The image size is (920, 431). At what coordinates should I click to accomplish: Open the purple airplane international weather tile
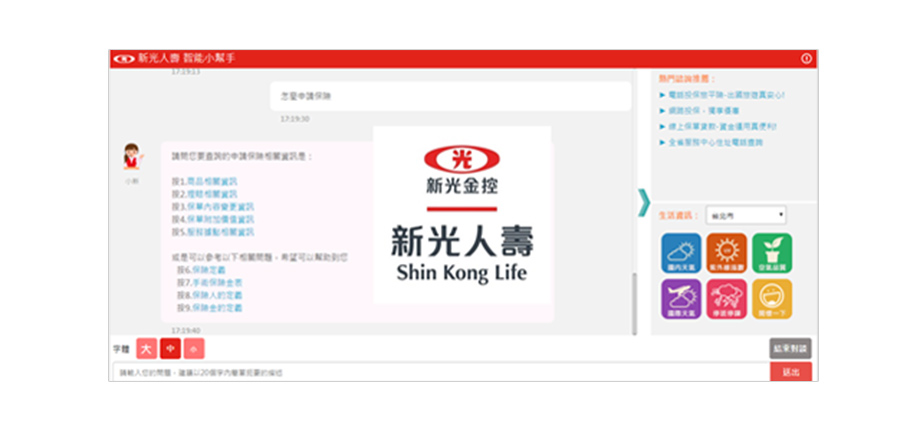(681, 299)
